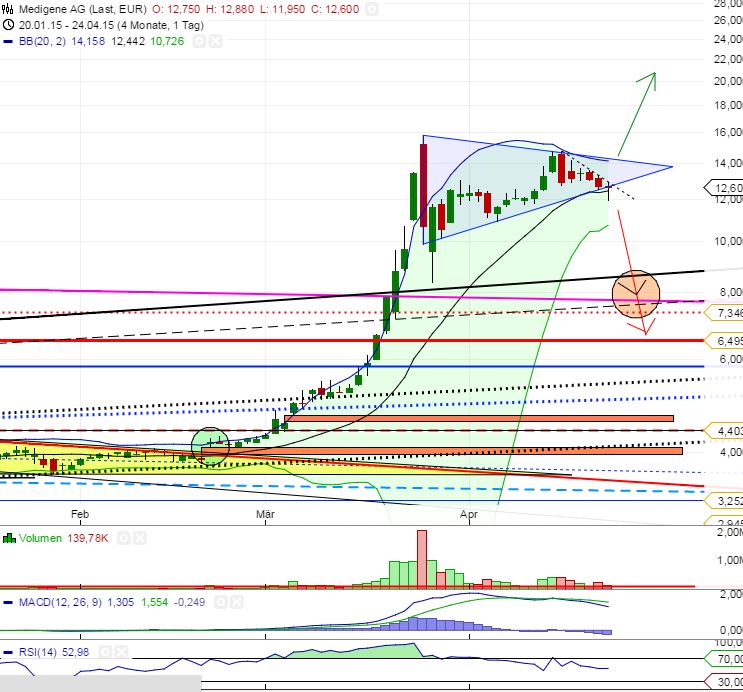The image size is (743, 692).
Task: Click the Volumen value 139,78K
Action: pos(88,538)
